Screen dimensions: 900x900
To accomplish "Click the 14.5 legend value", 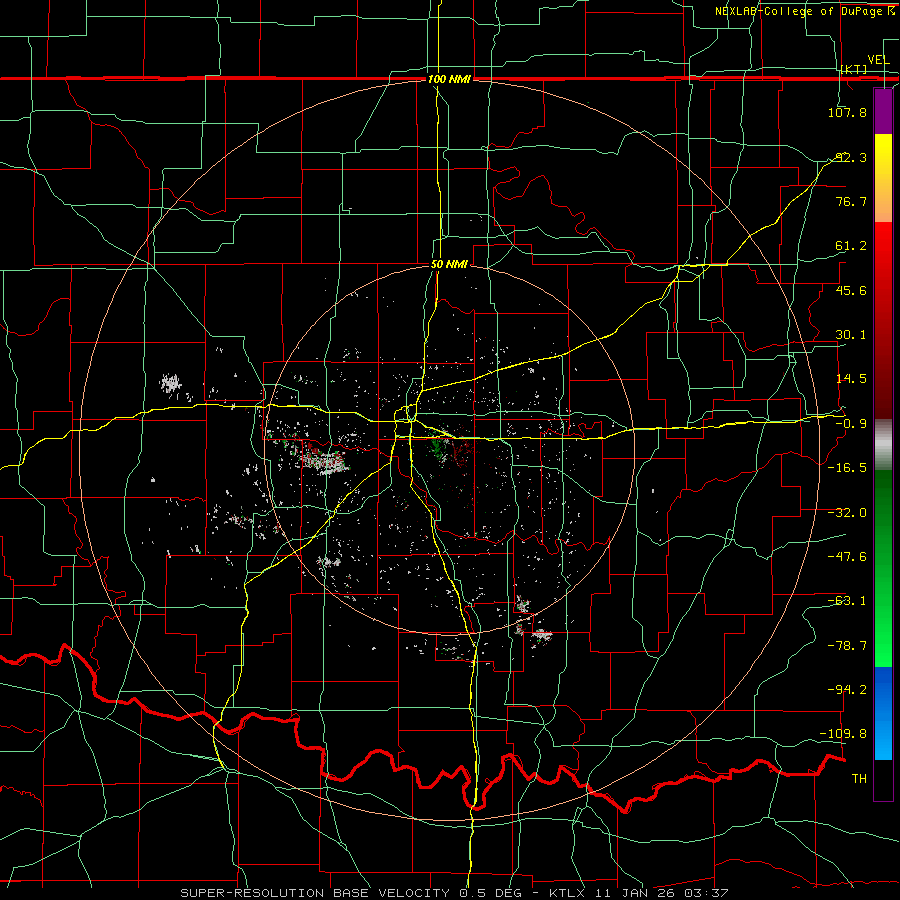I will tap(850, 379).
